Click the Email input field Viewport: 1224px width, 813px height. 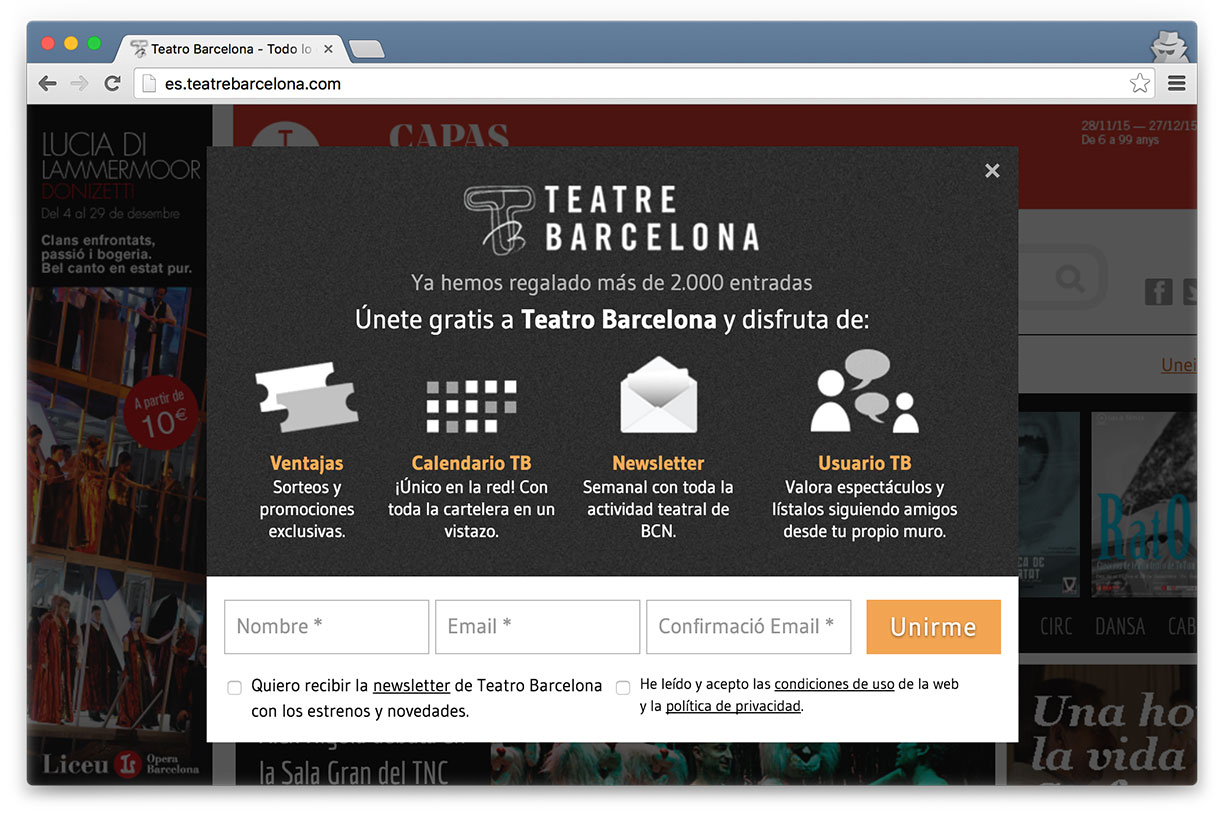click(537, 627)
